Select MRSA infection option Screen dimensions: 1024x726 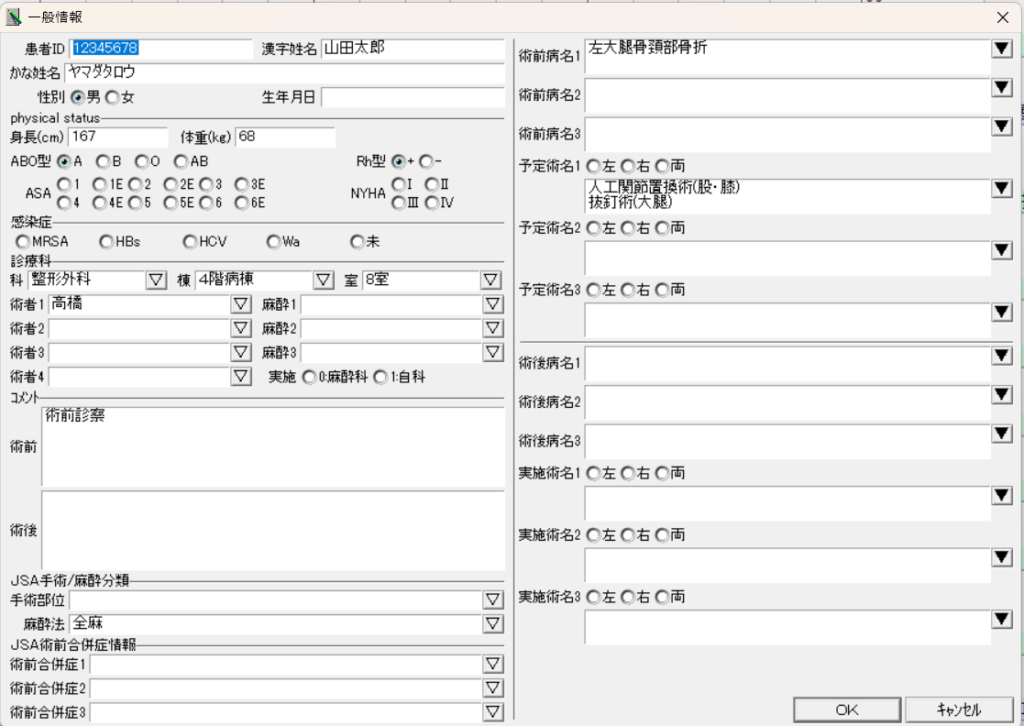click(23, 241)
